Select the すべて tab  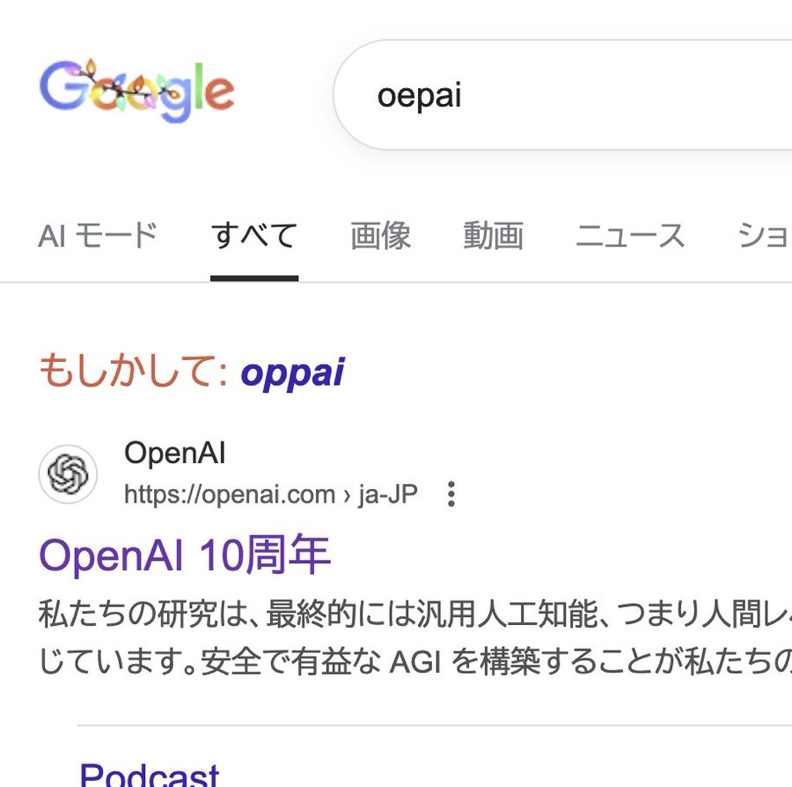254,236
